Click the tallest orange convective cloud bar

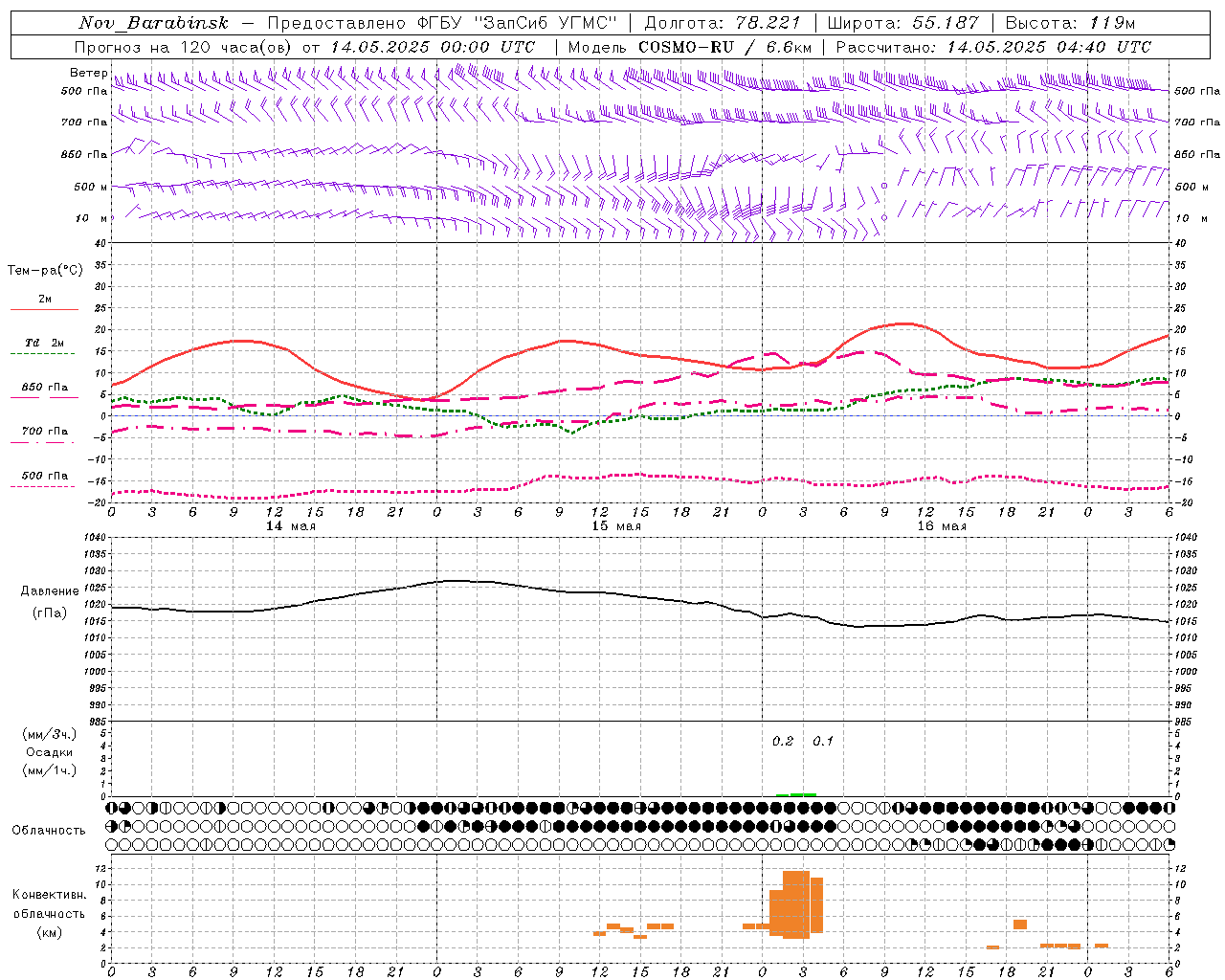(796, 904)
